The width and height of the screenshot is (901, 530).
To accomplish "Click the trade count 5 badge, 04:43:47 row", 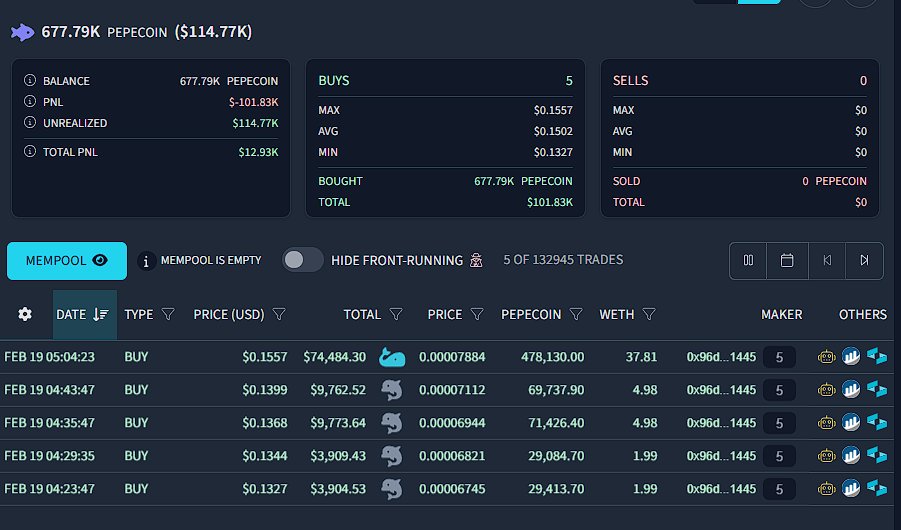I will (x=779, y=390).
